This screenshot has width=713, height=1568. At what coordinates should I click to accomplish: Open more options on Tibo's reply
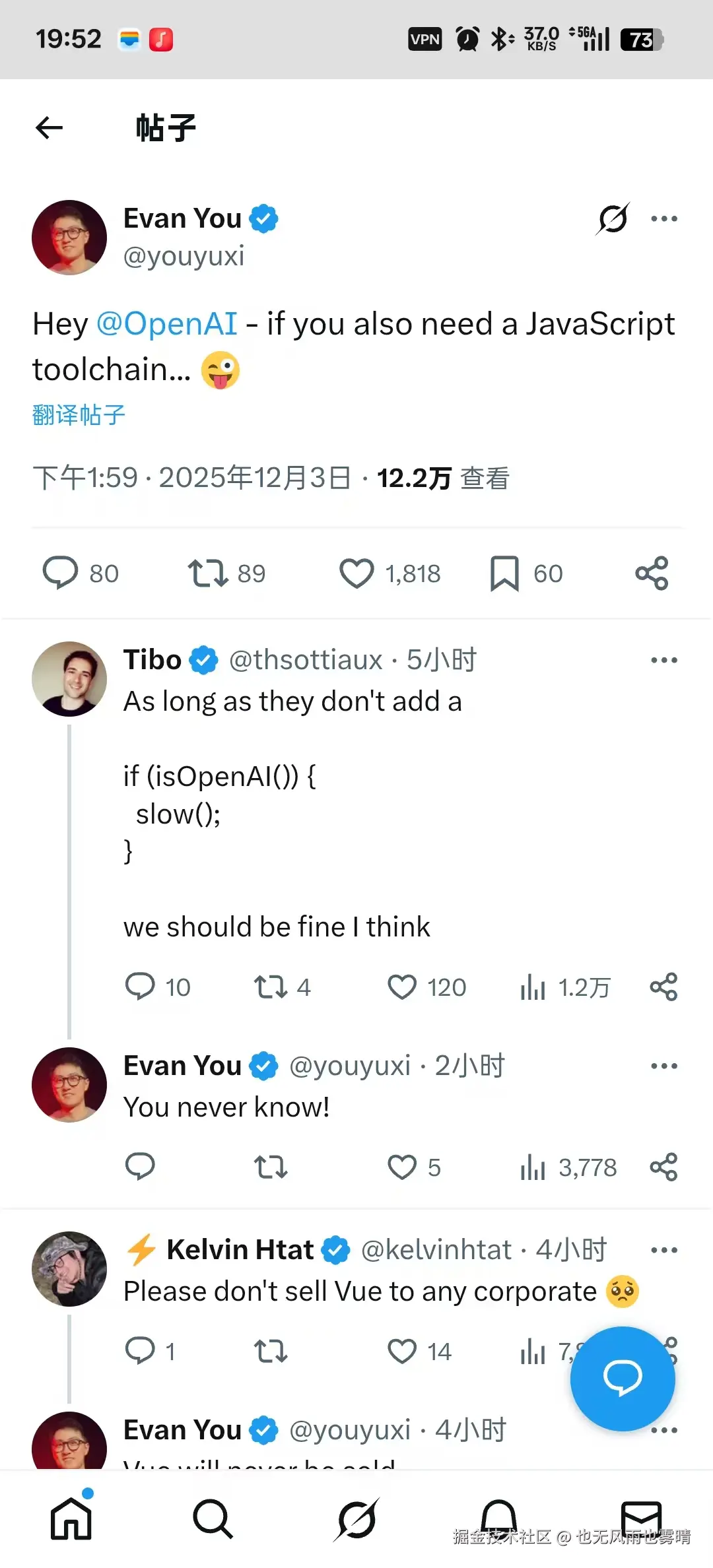pos(664,660)
